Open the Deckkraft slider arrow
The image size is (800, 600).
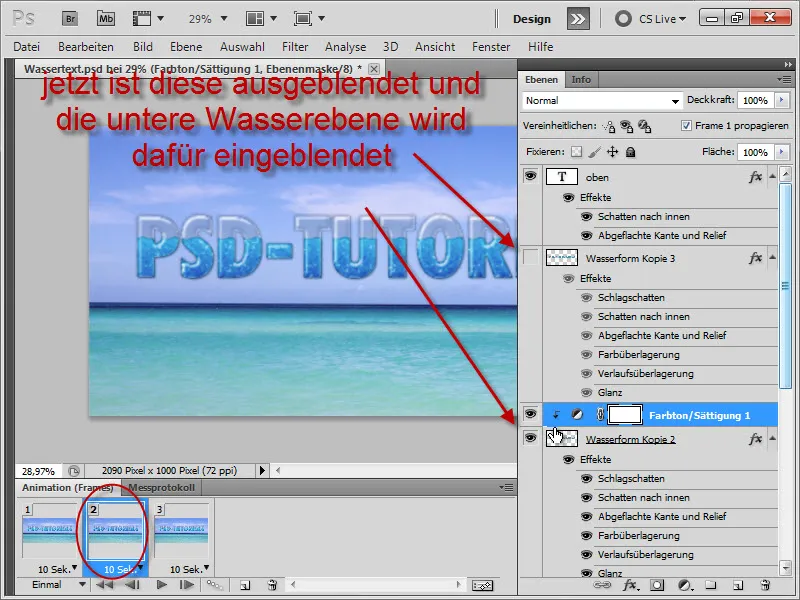pos(781,100)
